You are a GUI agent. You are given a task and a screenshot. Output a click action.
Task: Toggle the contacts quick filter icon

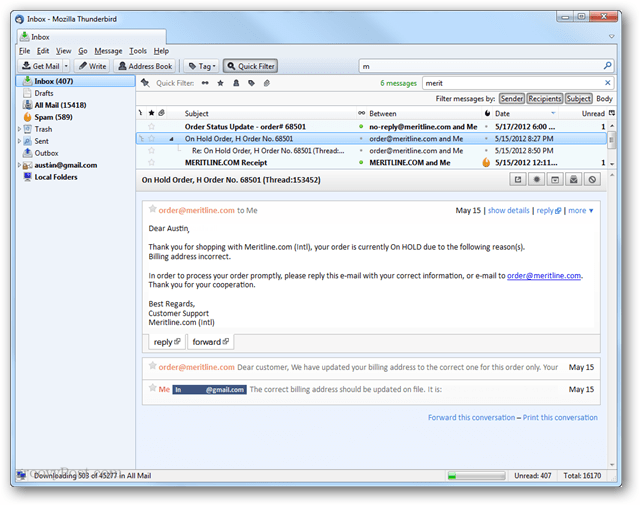coord(236,83)
